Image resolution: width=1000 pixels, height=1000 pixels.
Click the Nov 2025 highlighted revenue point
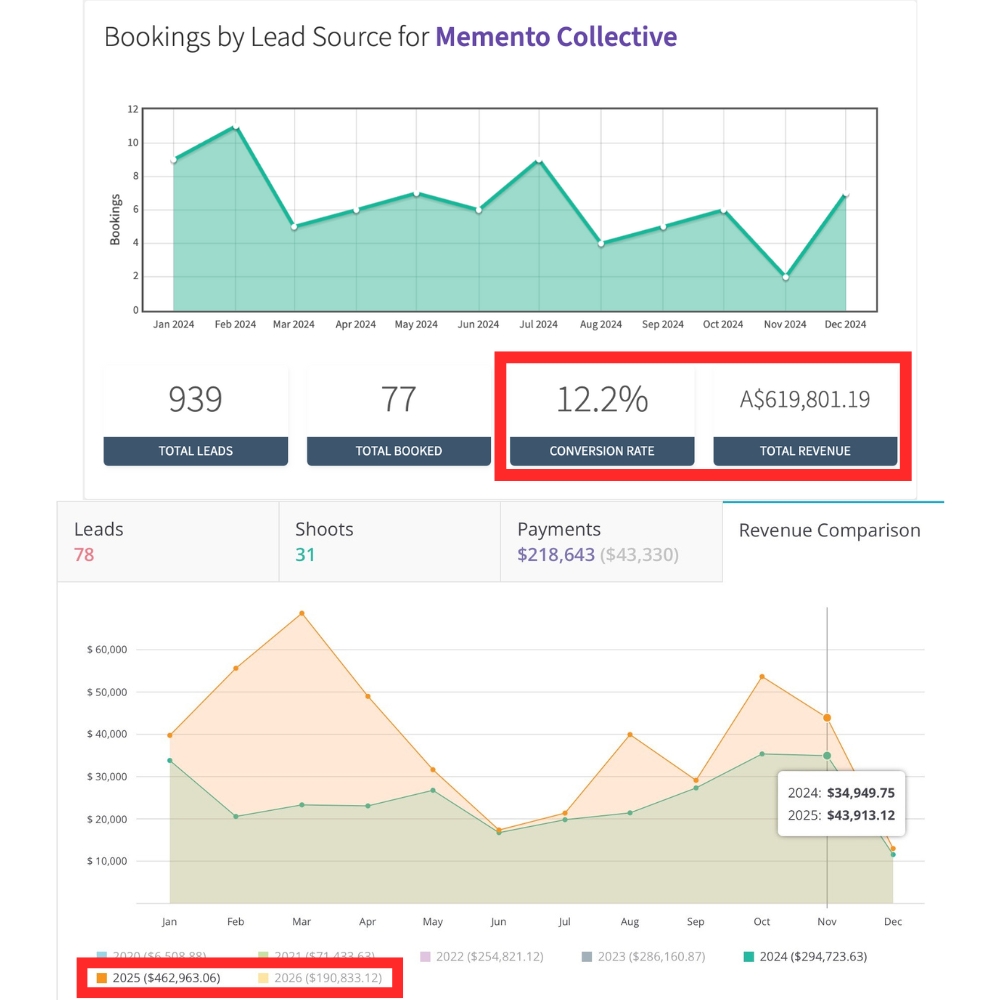[827, 718]
